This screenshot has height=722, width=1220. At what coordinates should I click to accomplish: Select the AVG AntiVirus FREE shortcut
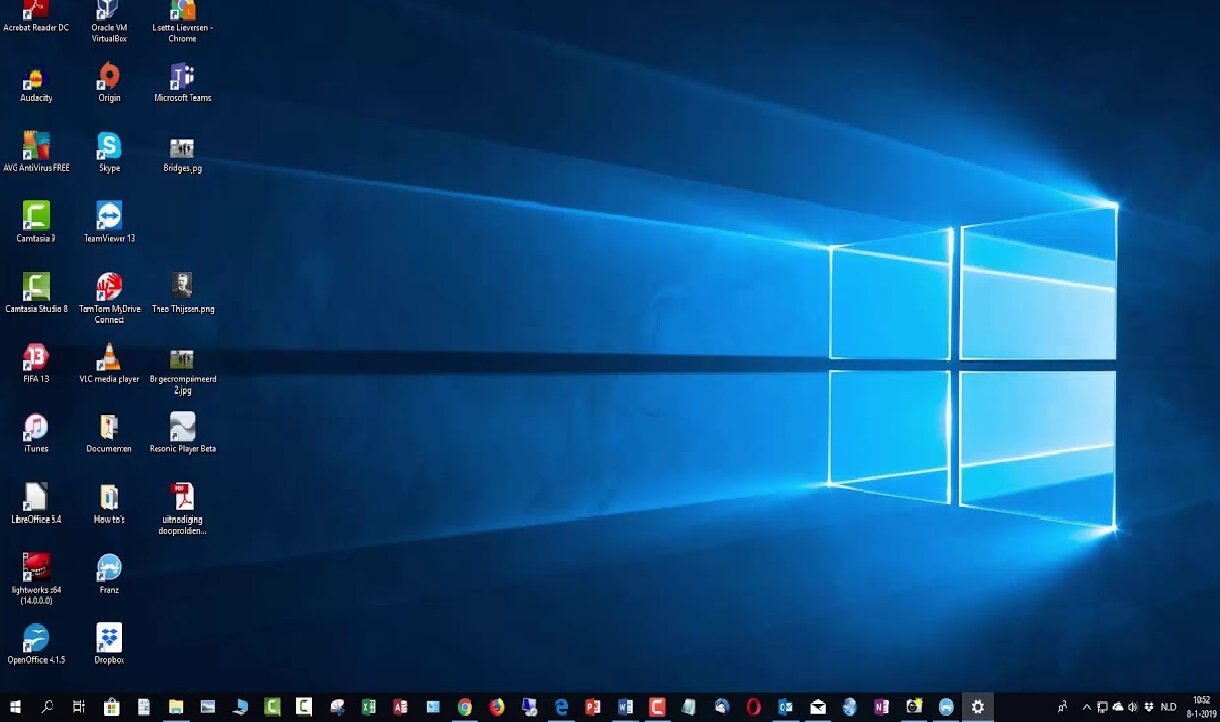36,153
